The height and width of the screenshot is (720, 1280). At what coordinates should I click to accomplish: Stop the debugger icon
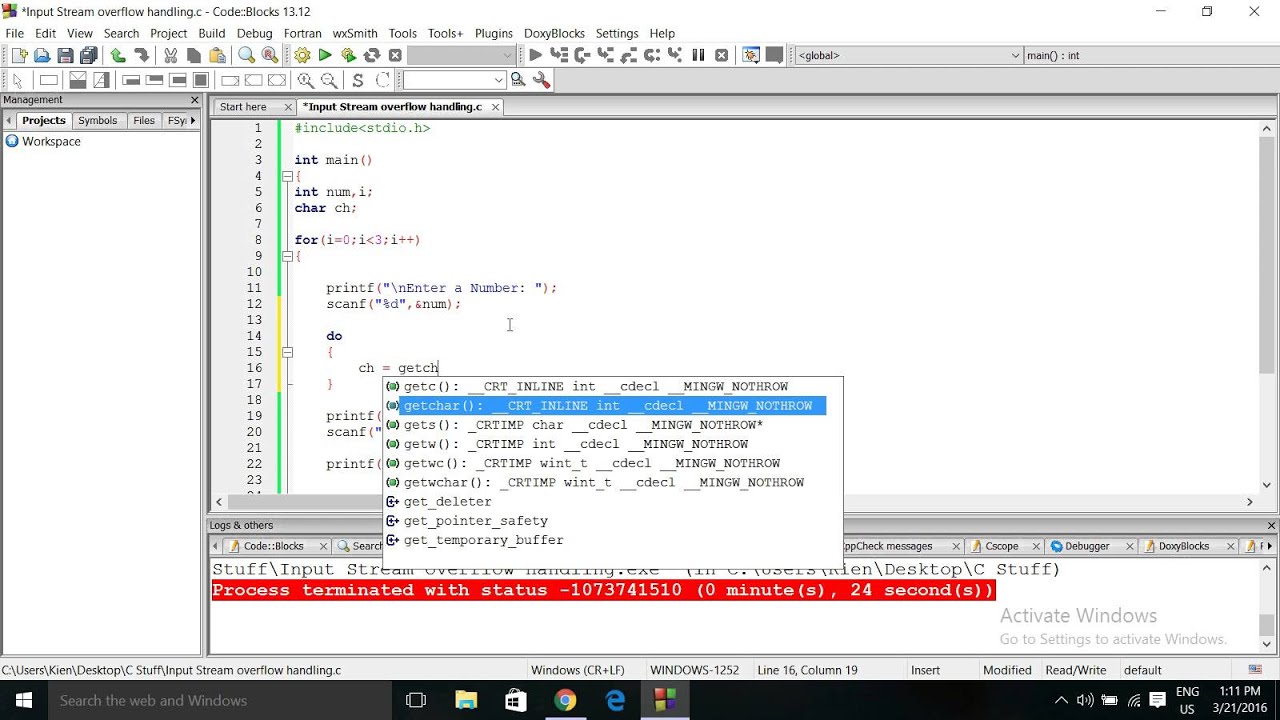pyautogui.click(x=721, y=56)
